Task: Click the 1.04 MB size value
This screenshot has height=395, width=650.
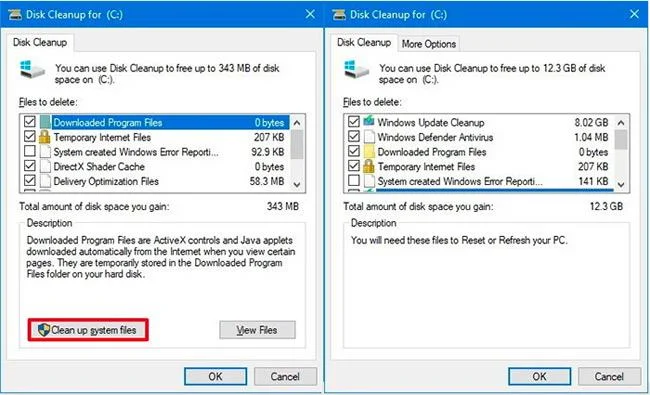Action: tap(591, 137)
